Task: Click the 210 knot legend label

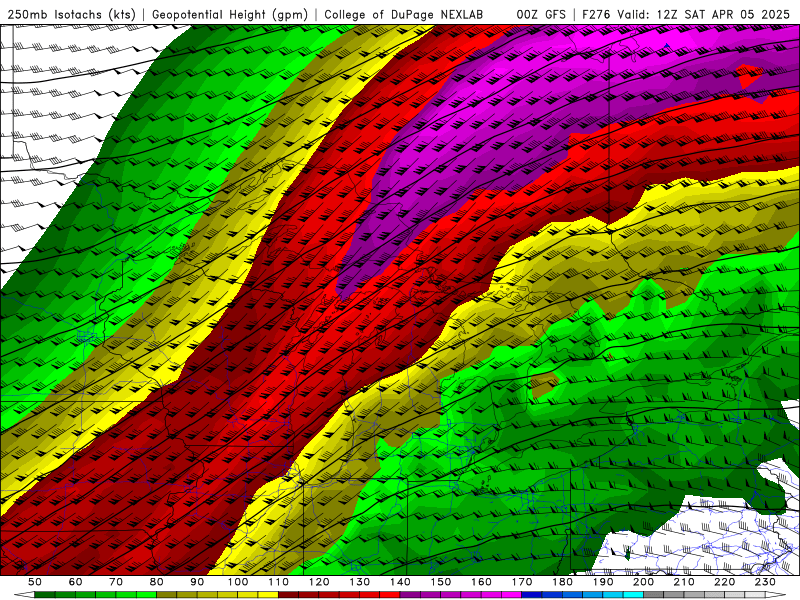Action: [x=684, y=582]
